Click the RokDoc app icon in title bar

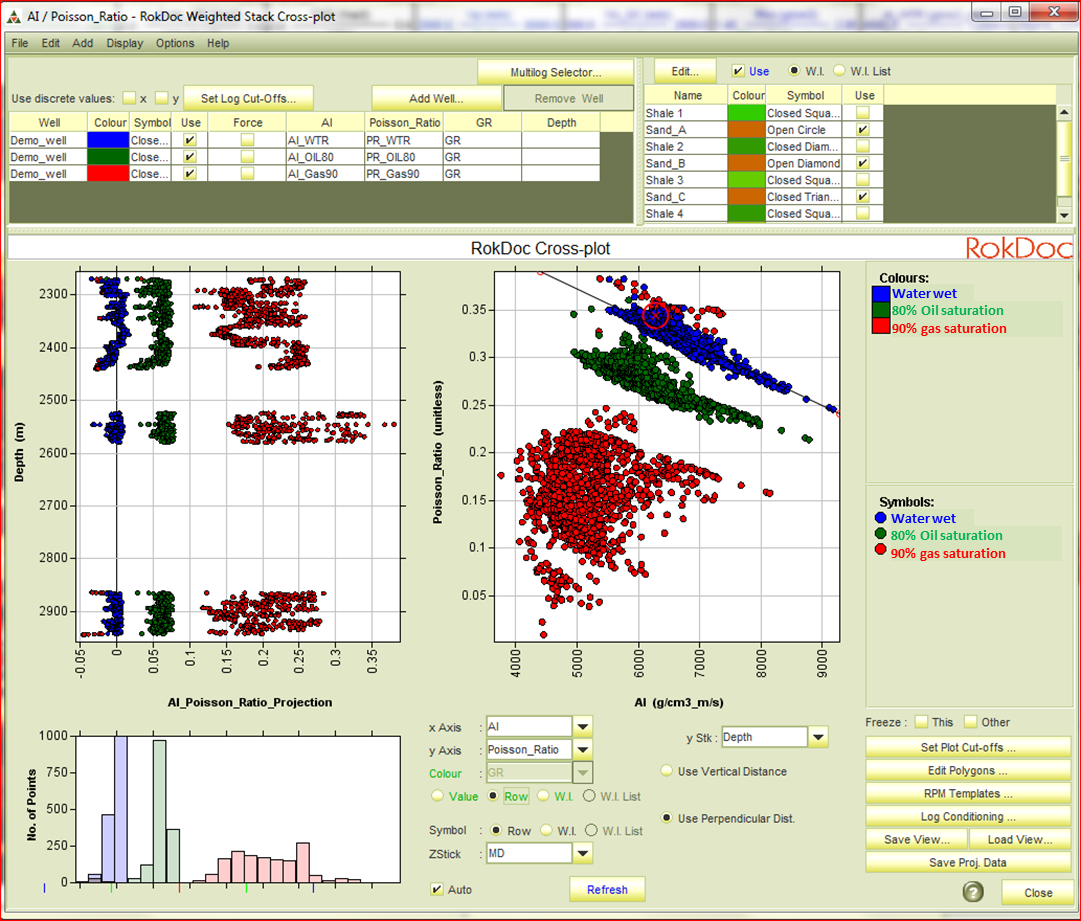click(17, 13)
